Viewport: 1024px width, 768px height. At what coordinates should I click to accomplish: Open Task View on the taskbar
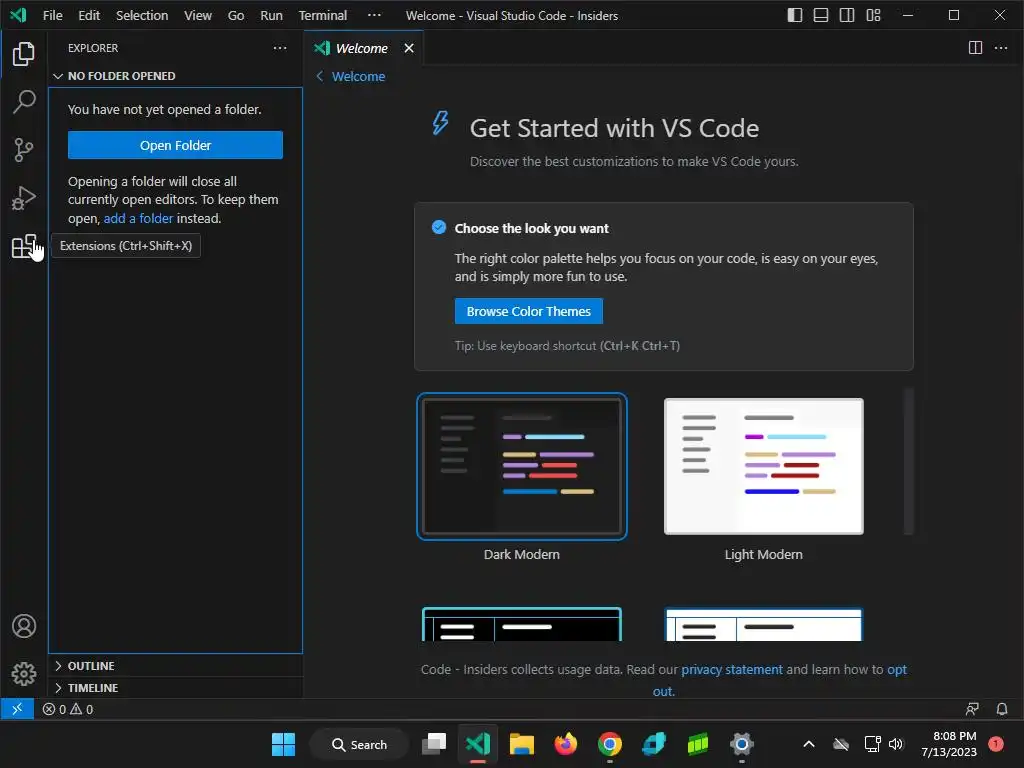coord(434,744)
